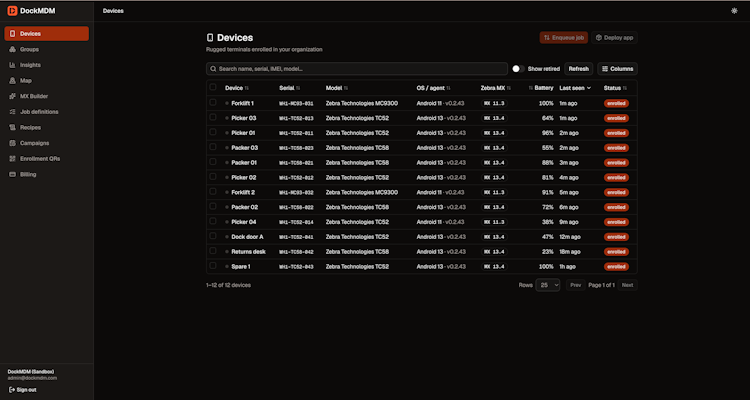Click the MX Builder icon in the sidebar
This screenshot has height=400, width=750.
point(12,96)
